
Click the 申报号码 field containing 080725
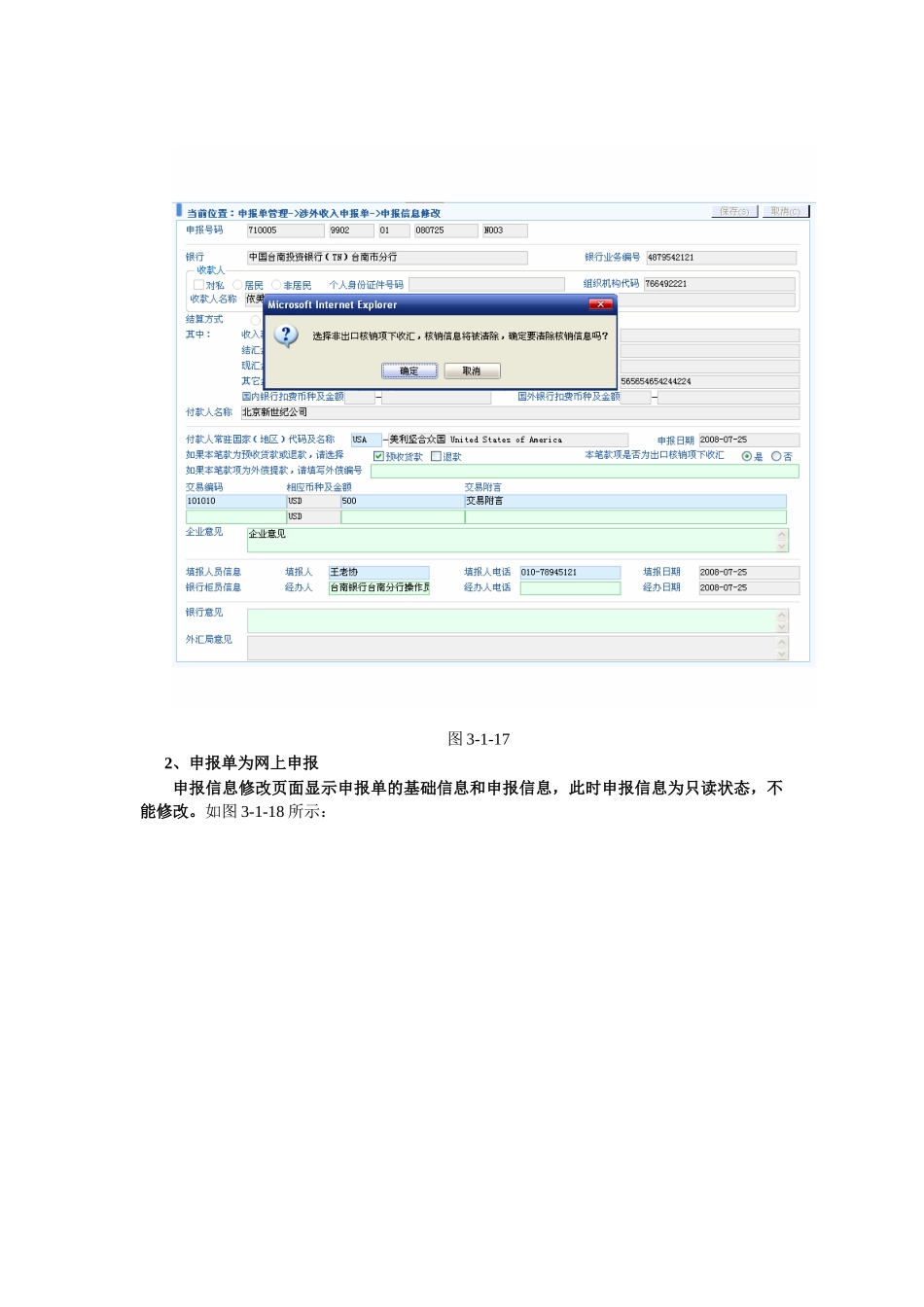pyautogui.click(x=446, y=230)
